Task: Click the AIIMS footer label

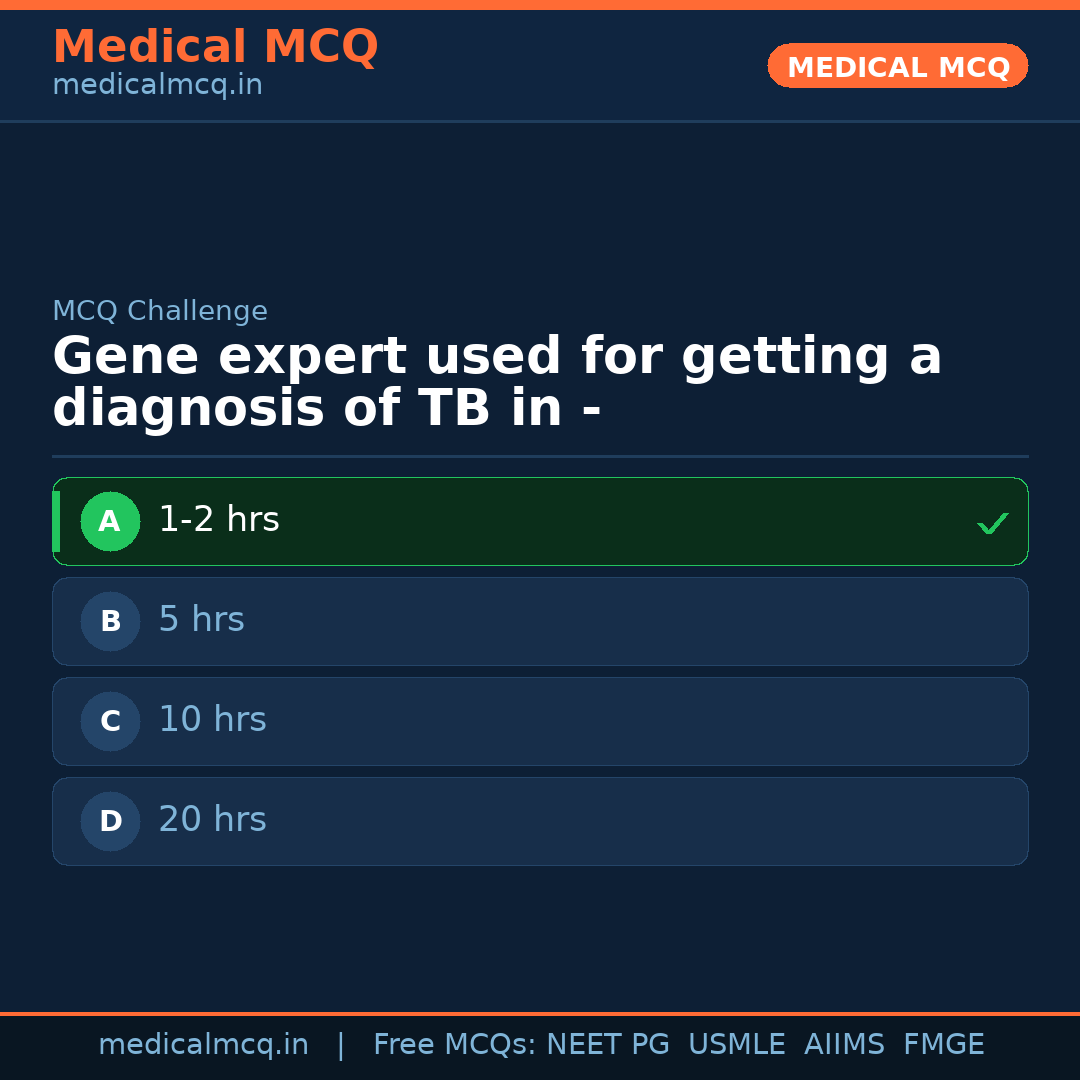Action: tap(844, 1045)
